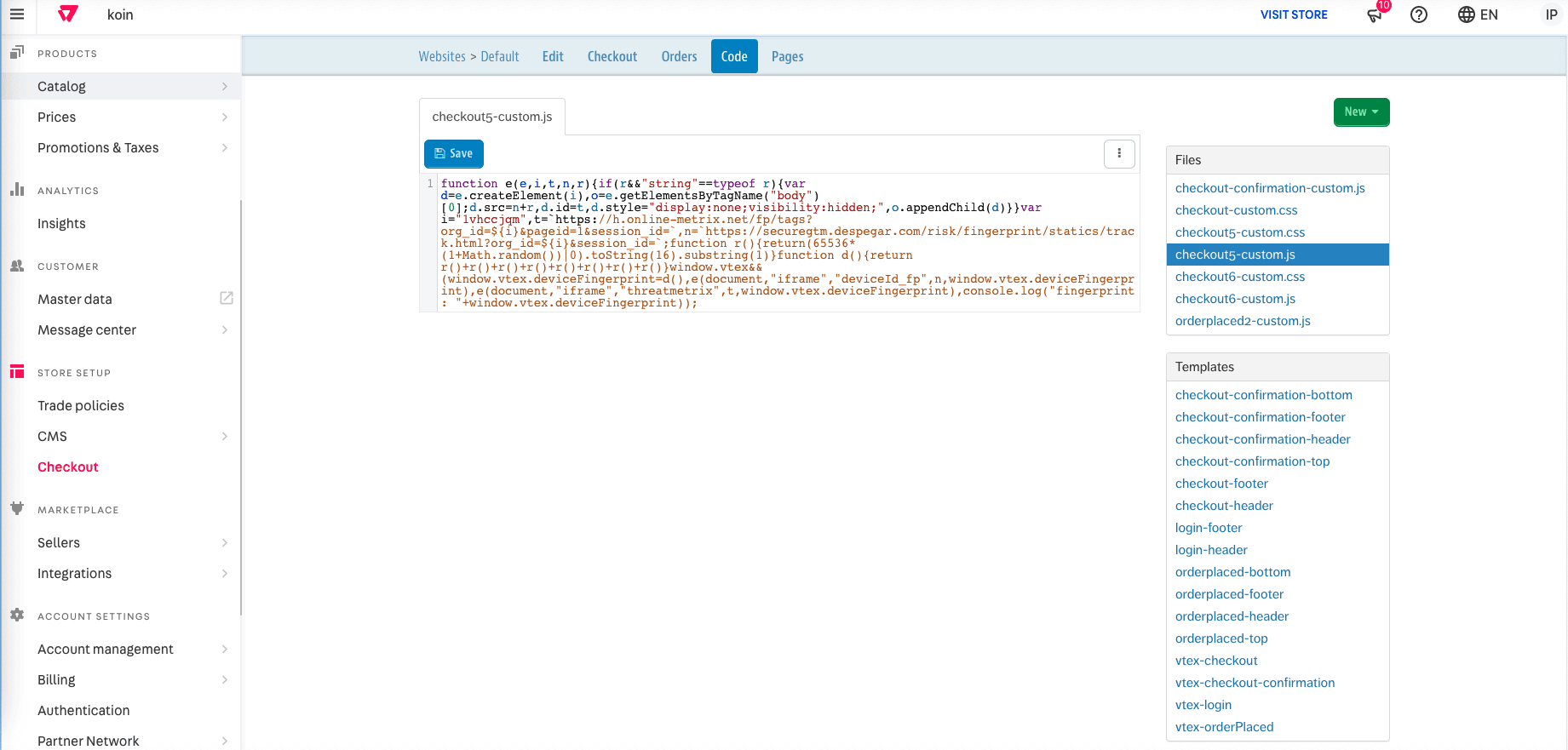This screenshot has width=1568, height=750.
Task: Open orderplaced-footer template
Action: coord(1229,594)
